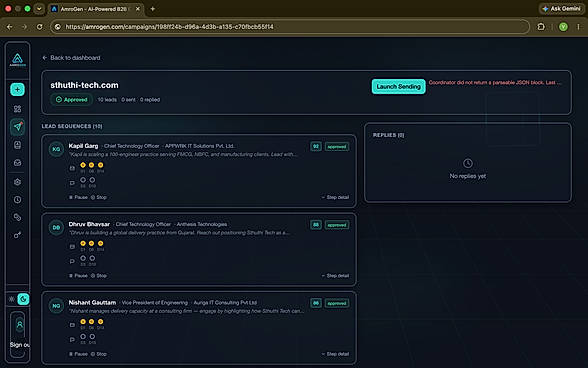Click the red coordinator JSON error message

pyautogui.click(x=495, y=83)
